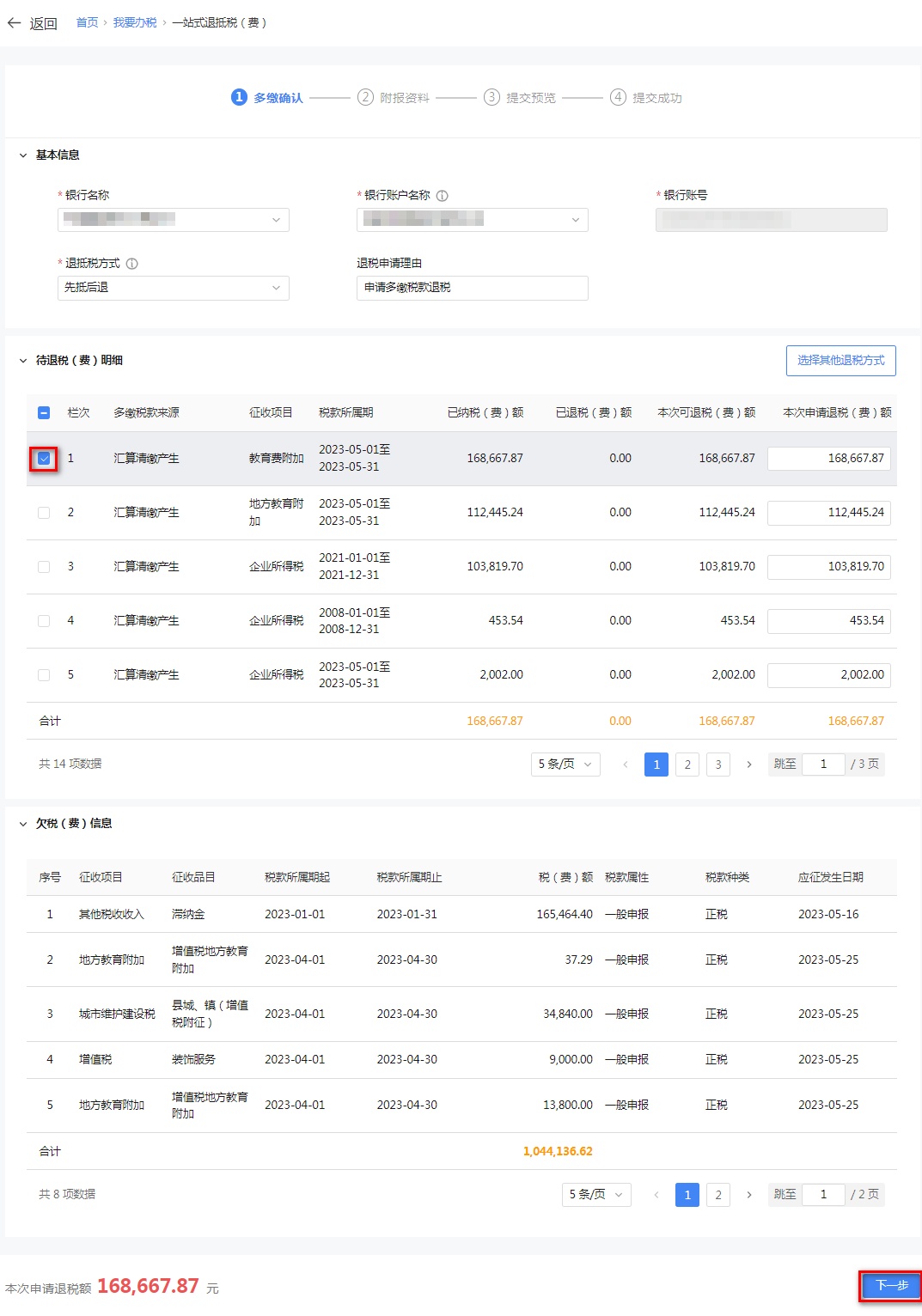Click previous page arrow in 待退税 table
This screenshot has height=1316, width=922.
coord(626,765)
